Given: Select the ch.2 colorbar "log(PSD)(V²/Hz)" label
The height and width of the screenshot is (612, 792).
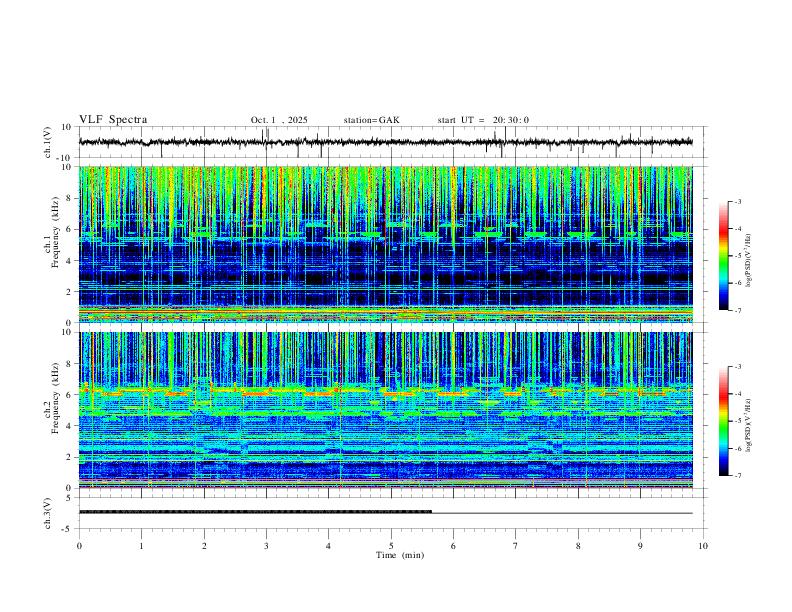Looking at the screenshot, I should pos(749,426).
